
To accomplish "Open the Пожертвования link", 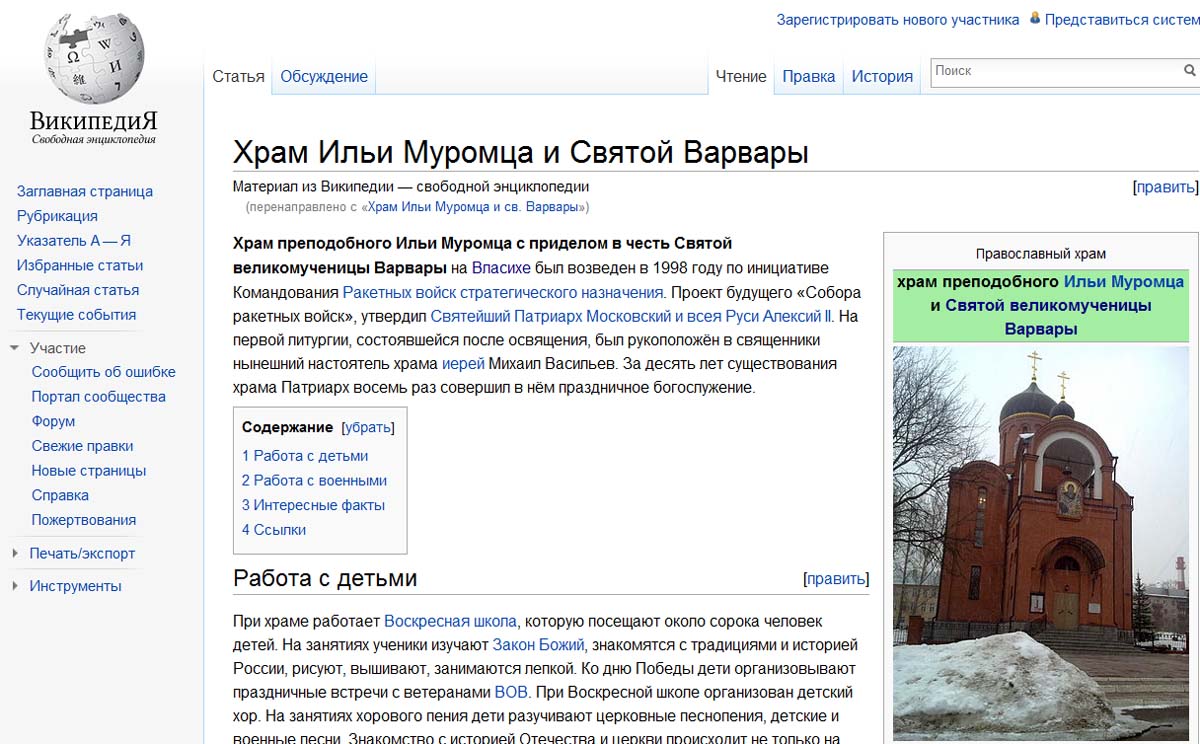I will tap(84, 520).
